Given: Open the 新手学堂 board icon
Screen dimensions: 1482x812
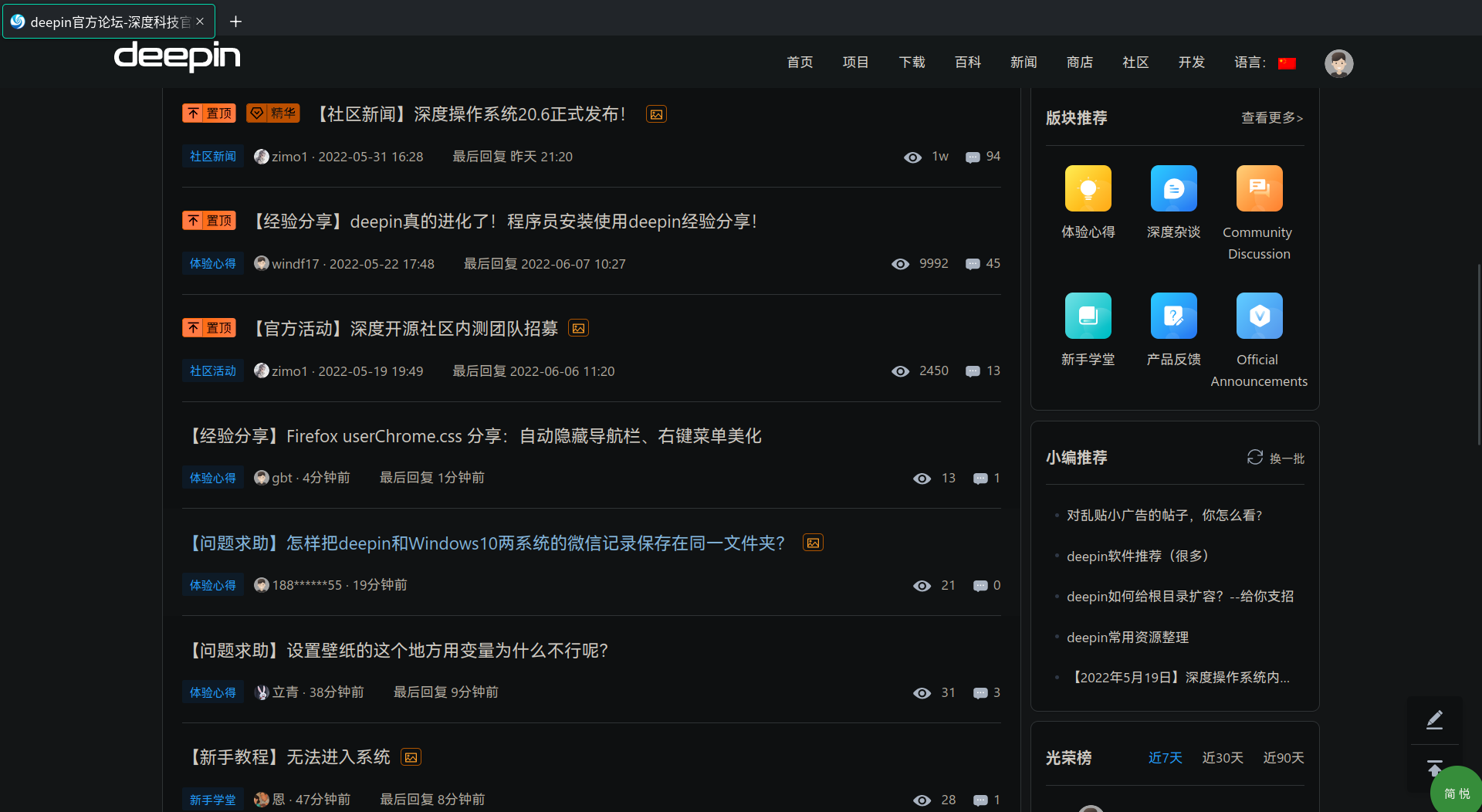Looking at the screenshot, I should tap(1088, 315).
